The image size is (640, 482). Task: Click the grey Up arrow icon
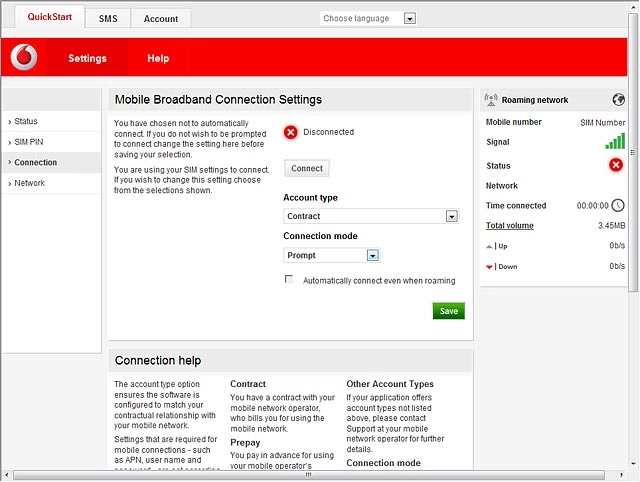tap(489, 247)
